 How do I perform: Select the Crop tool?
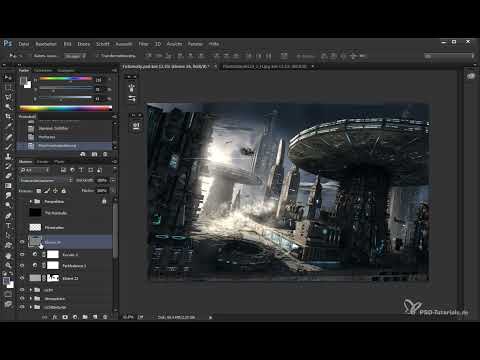click(x=8, y=116)
